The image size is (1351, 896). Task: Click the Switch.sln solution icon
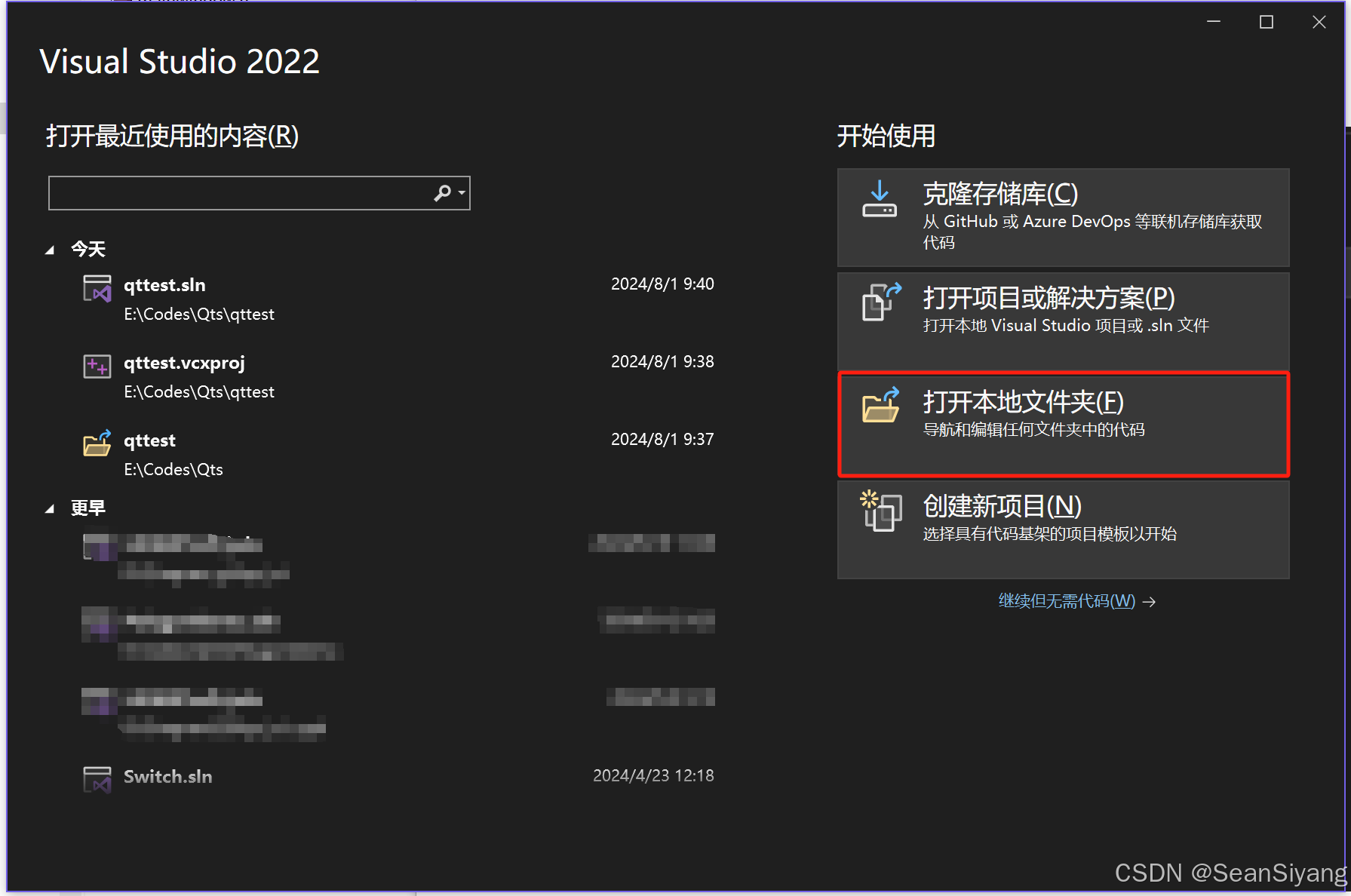[x=97, y=778]
